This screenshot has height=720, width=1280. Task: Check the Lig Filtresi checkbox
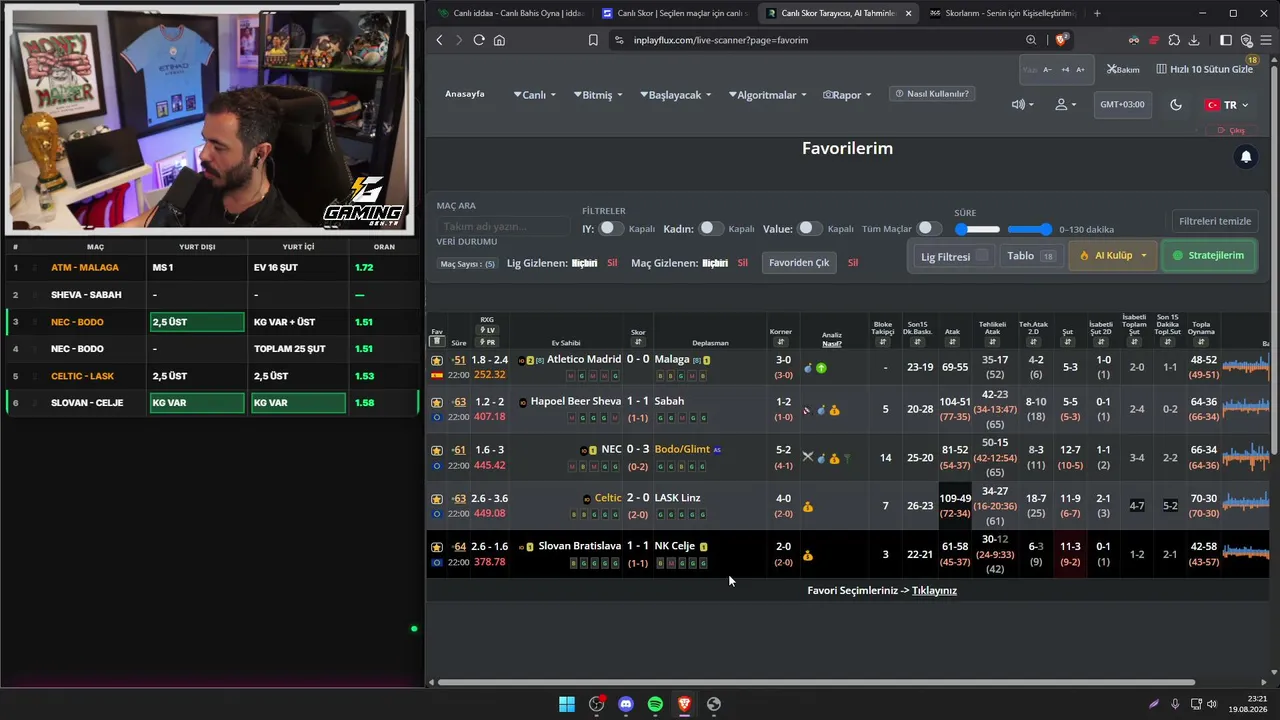coord(982,256)
